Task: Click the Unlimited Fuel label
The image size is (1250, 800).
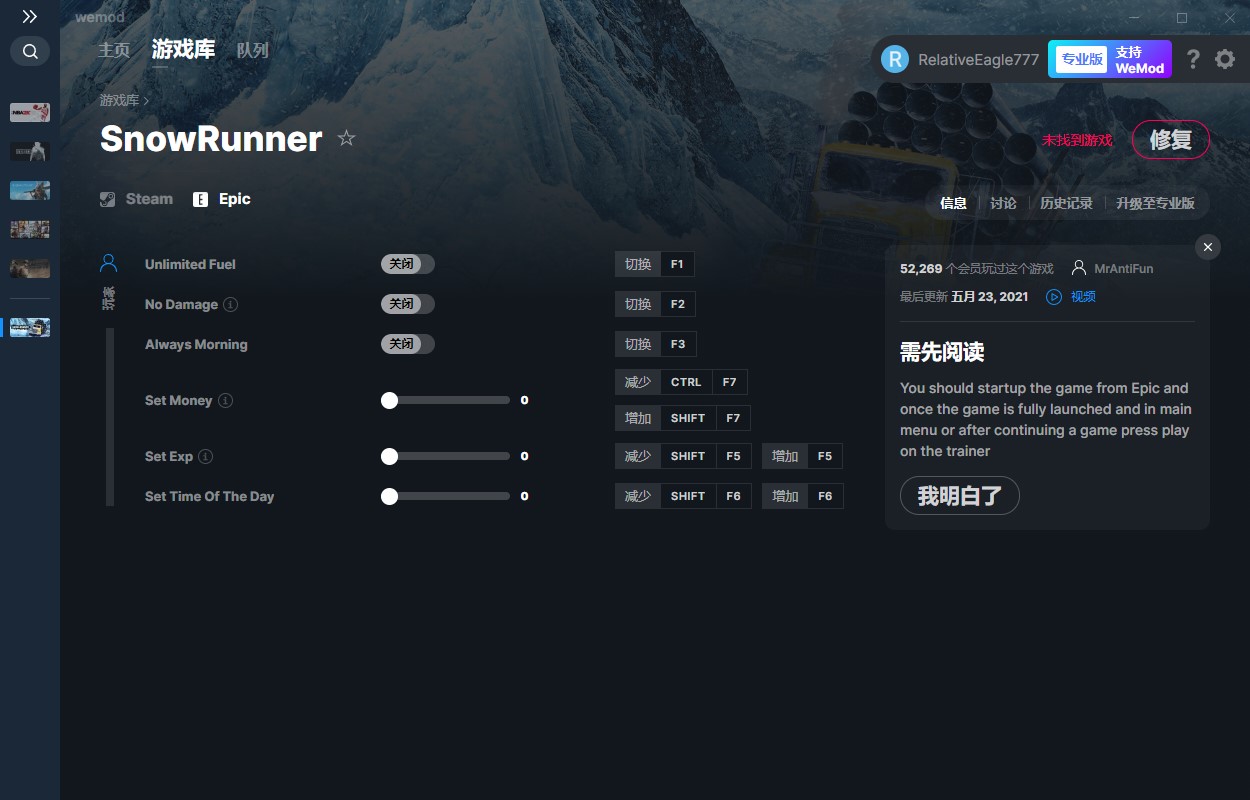Action: point(190,264)
